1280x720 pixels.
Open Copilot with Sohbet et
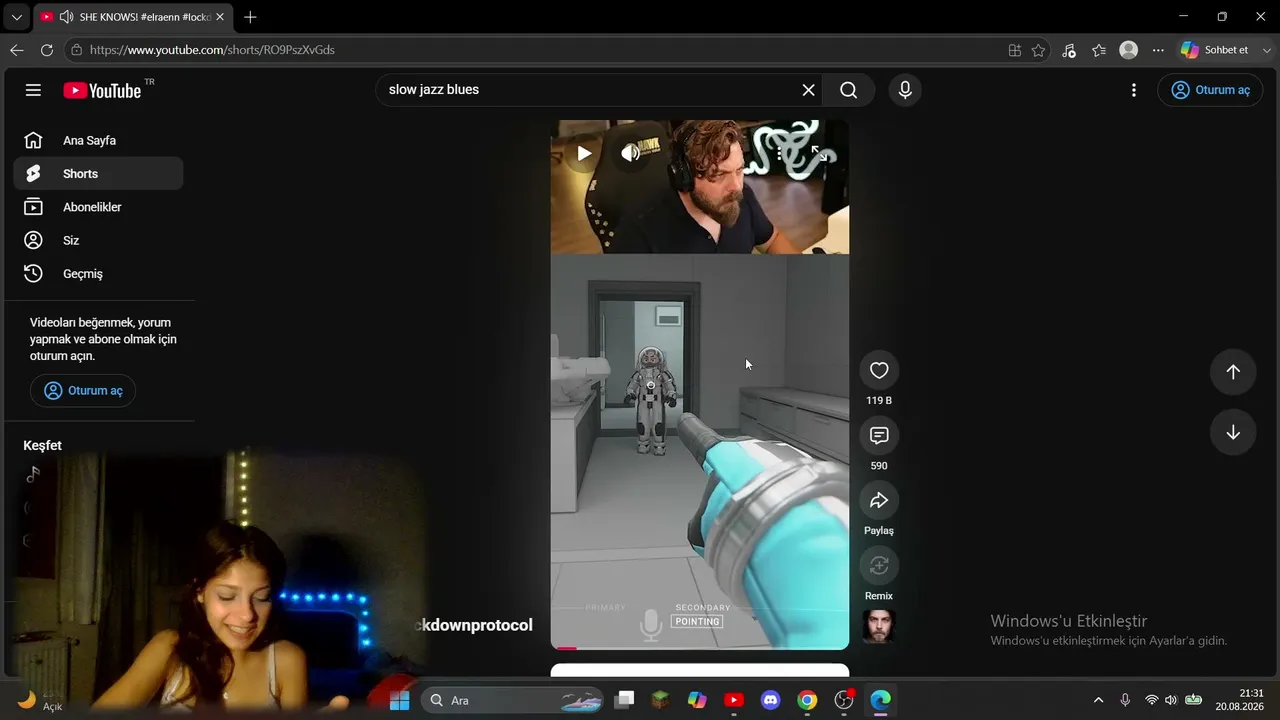coord(1215,50)
